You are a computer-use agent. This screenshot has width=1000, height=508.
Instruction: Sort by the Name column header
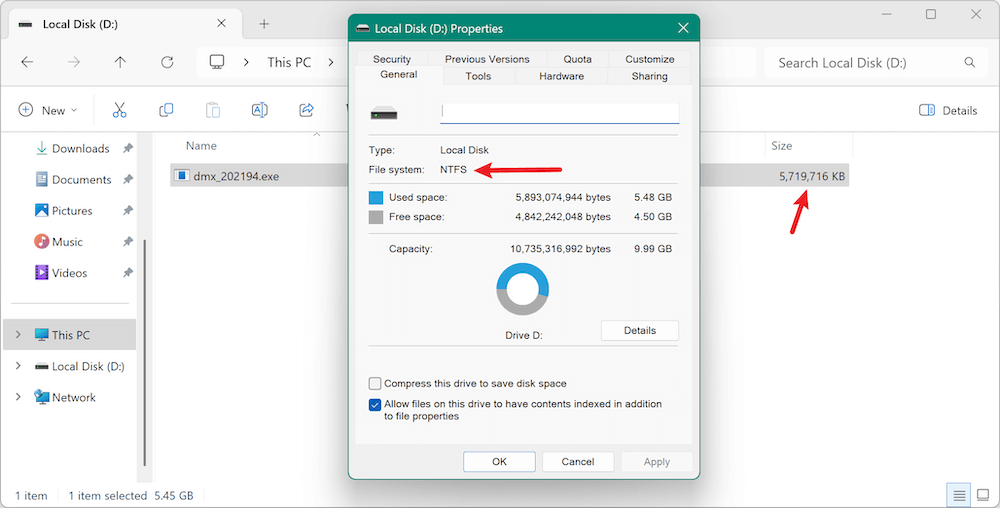click(201, 146)
